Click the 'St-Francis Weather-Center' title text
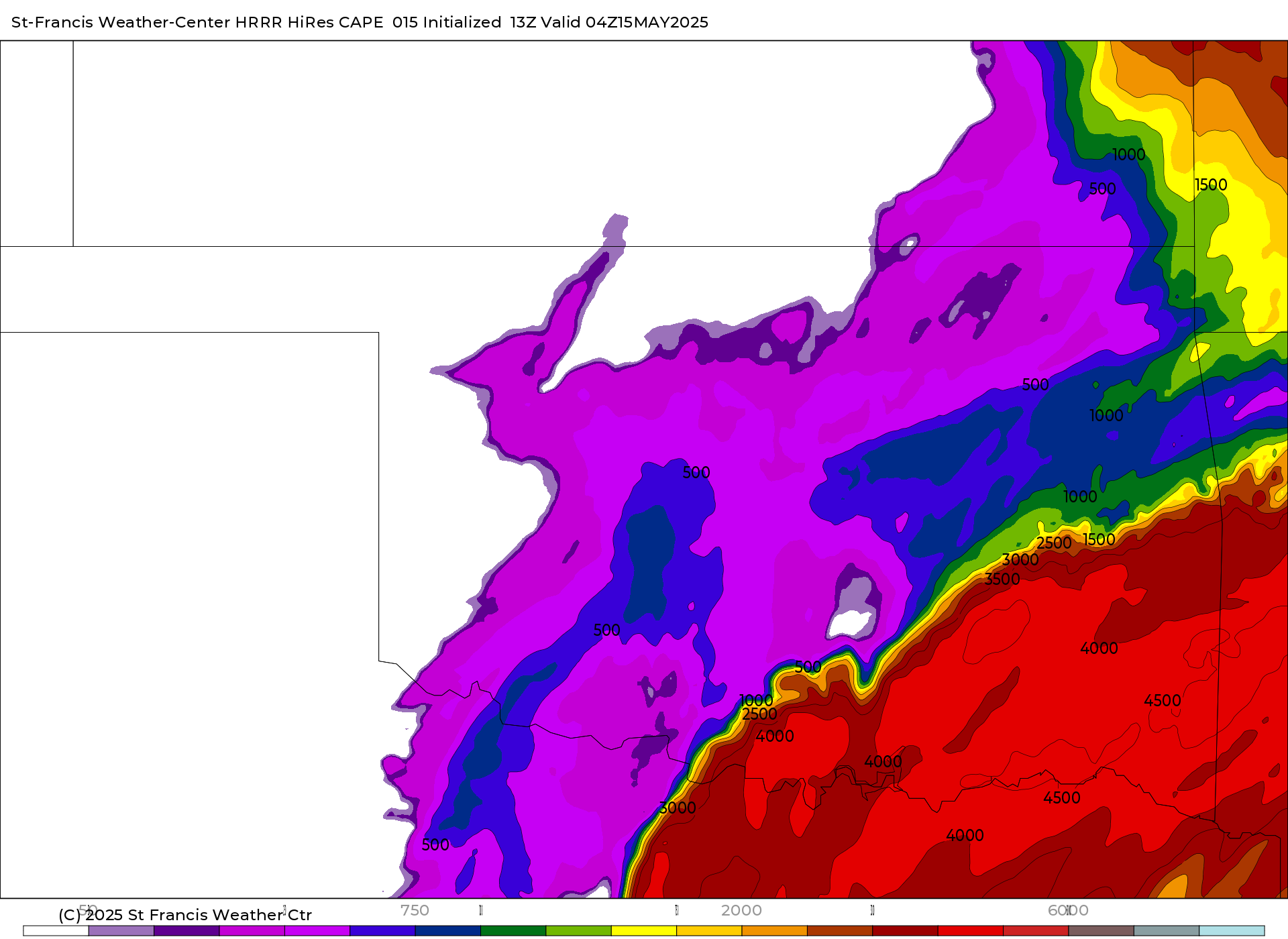This screenshot has height=939, width=1288. tap(121, 22)
